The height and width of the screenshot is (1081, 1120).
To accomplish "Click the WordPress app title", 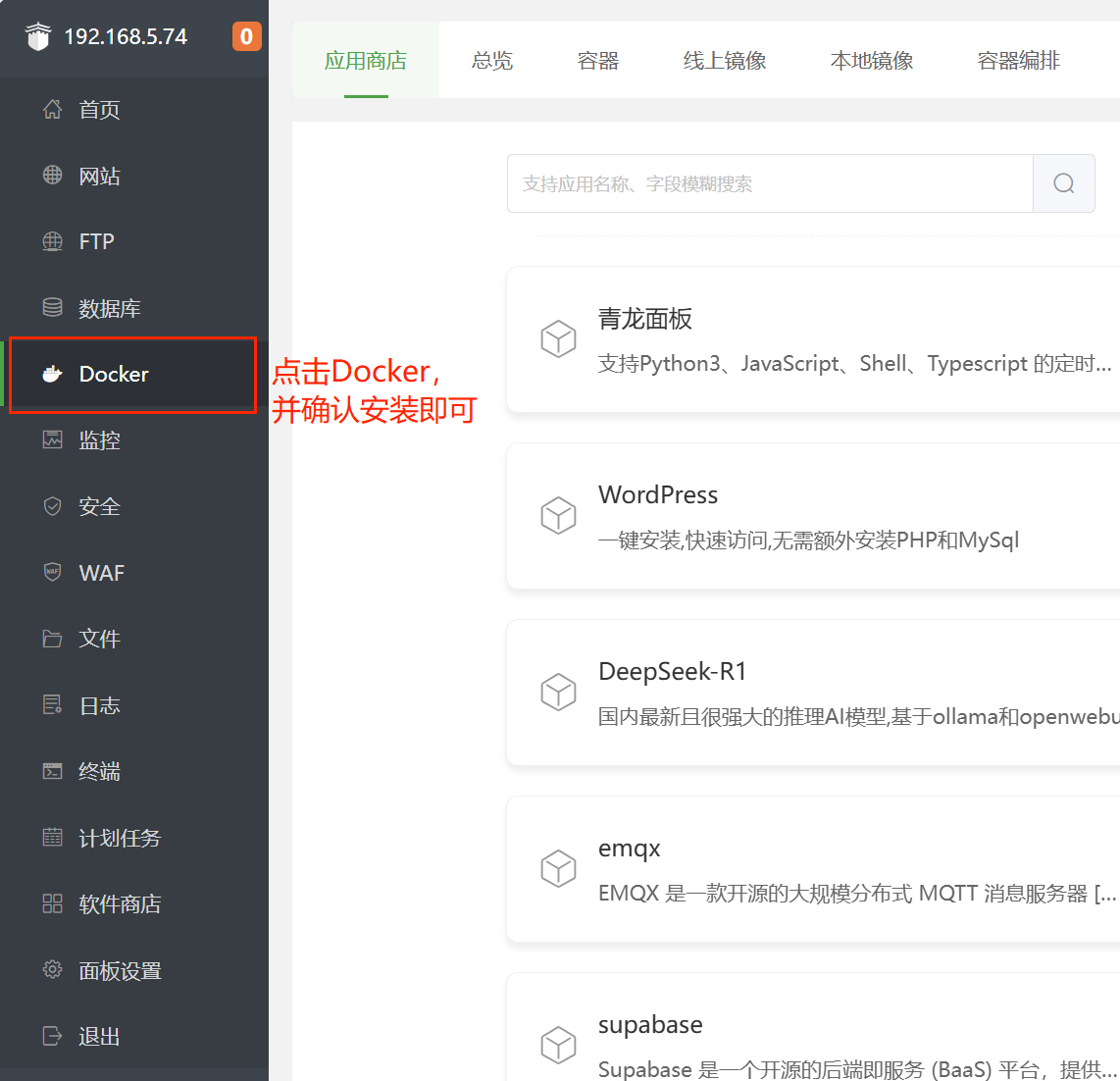I will [658, 494].
